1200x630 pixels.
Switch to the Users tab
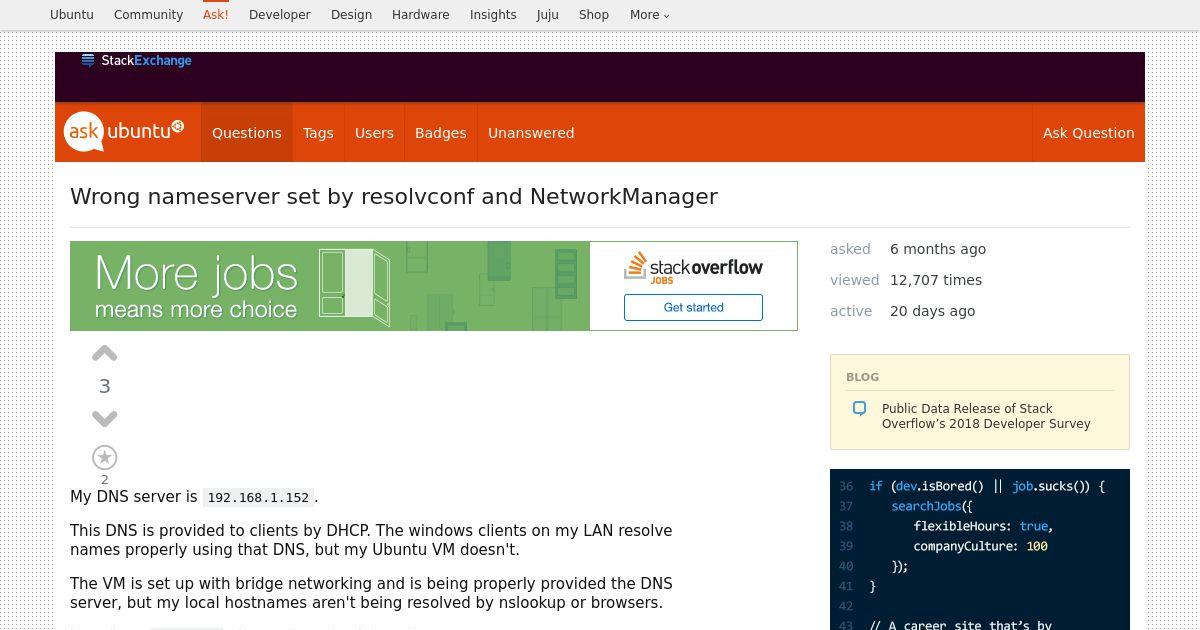[x=374, y=132]
